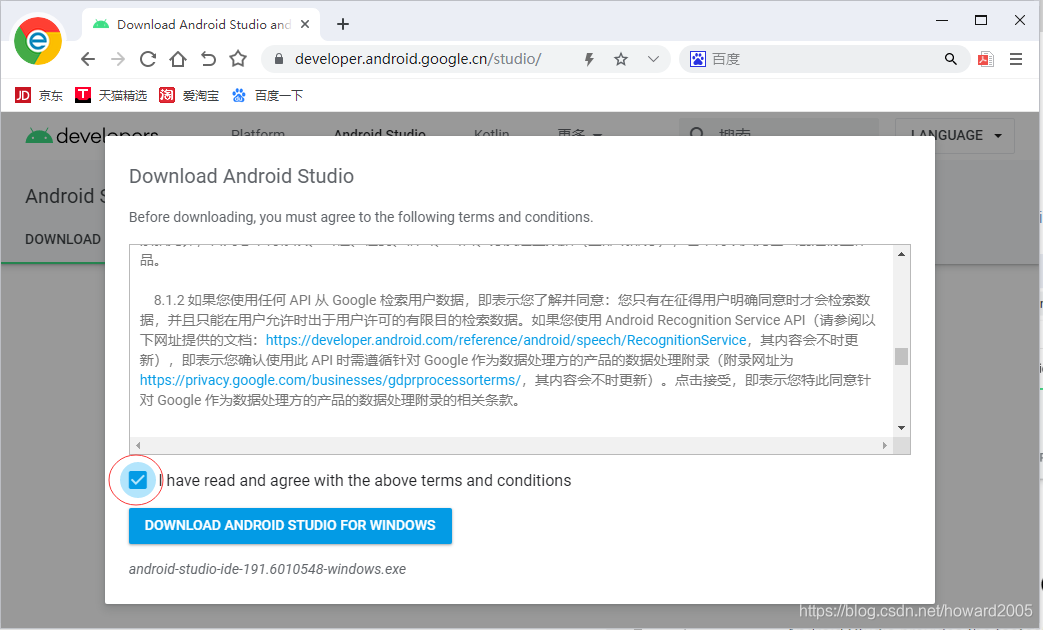Open the 天猫精选 bookmark
This screenshot has width=1043, height=630.
pyautogui.click(x=111, y=96)
